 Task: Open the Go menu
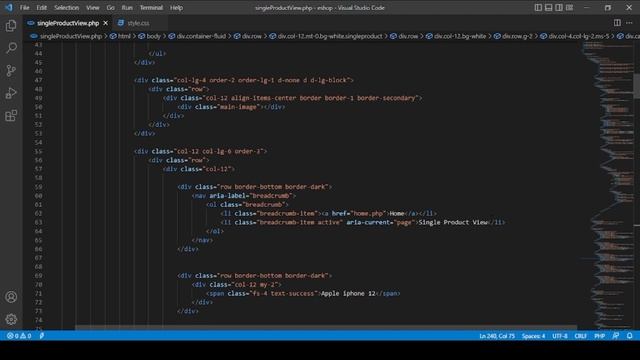click(111, 8)
